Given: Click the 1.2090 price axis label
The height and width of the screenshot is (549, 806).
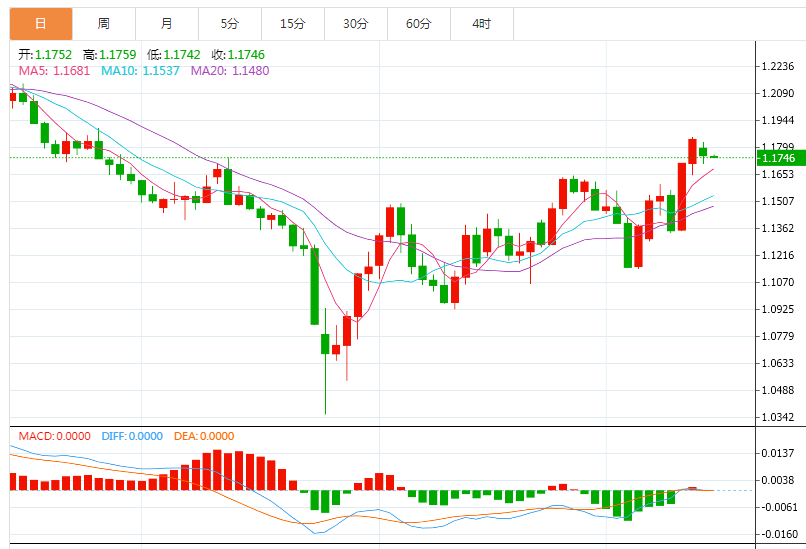Looking at the screenshot, I should tap(778, 93).
